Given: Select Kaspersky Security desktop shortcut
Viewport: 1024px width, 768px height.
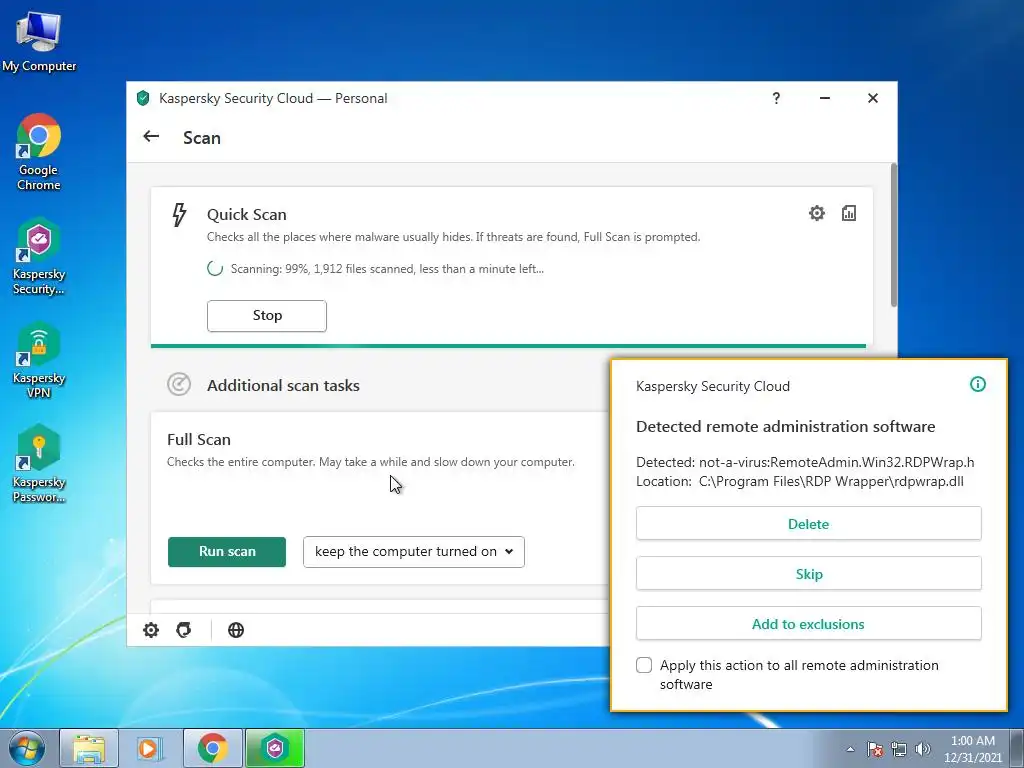Looking at the screenshot, I should (x=39, y=256).
